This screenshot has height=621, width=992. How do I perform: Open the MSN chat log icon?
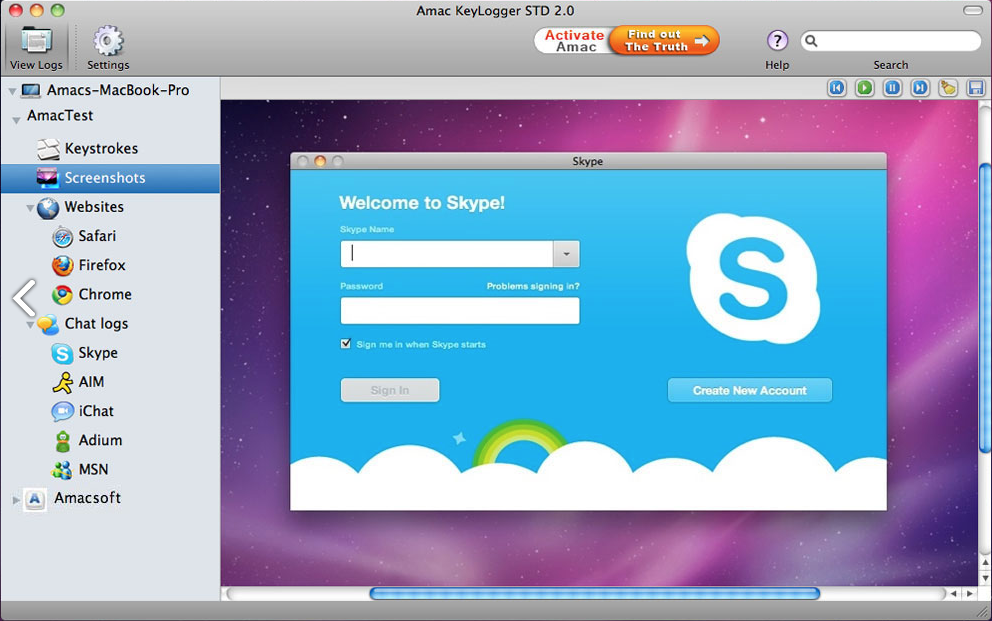tap(63, 470)
